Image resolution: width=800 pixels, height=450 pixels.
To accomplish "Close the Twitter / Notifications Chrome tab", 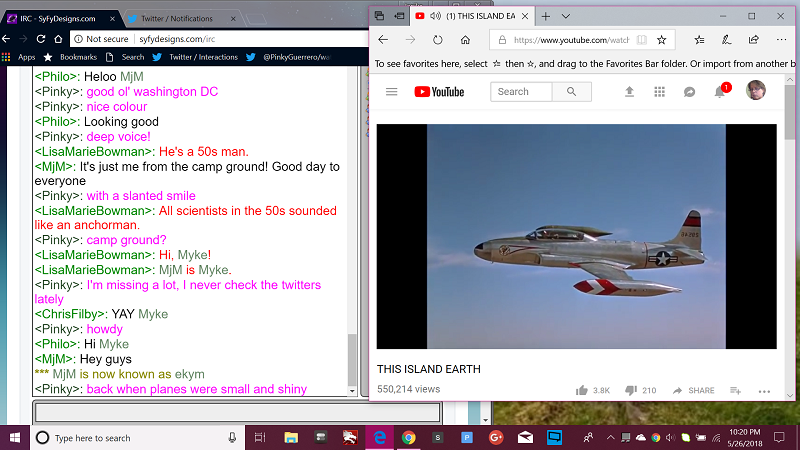I will tap(233, 19).
